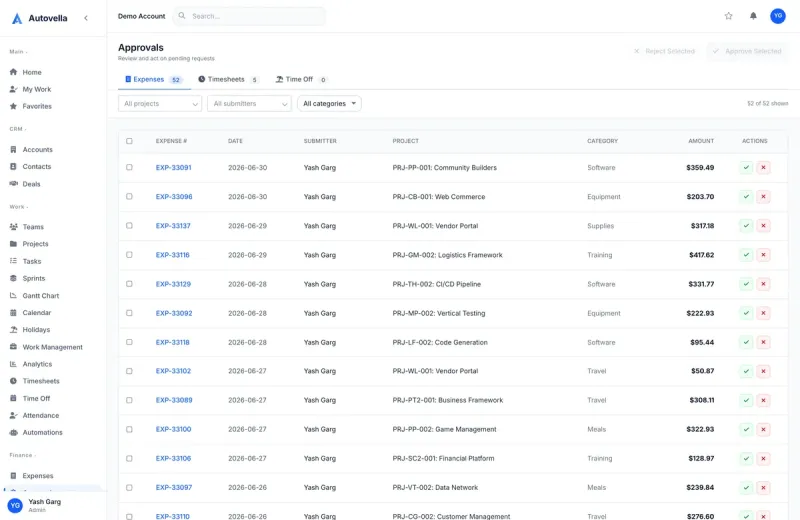Image resolution: width=800 pixels, height=520 pixels.
Task: Open the EXP-33097 expense link
Action: click(174, 487)
